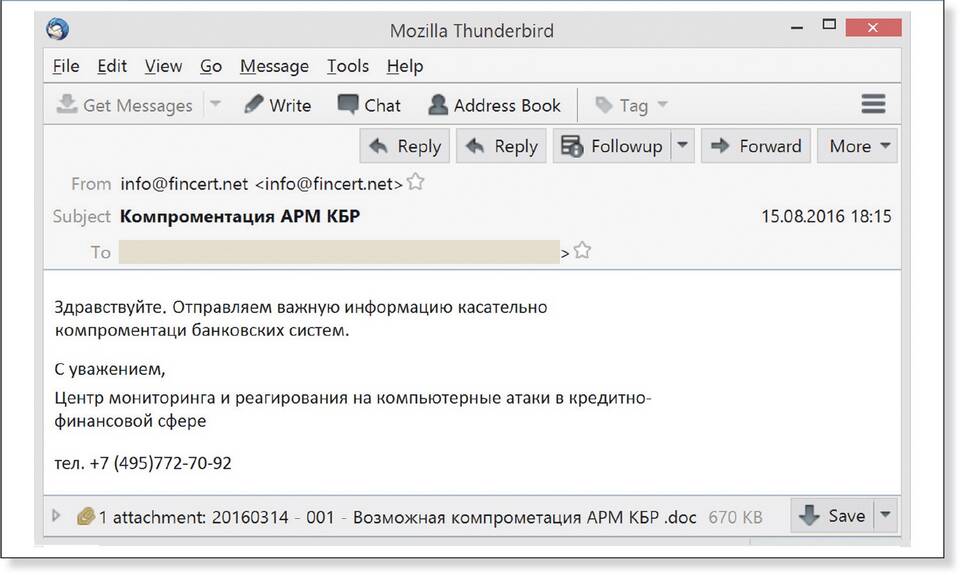
Task: Click the star next to the To recipient
Action: click(582, 250)
